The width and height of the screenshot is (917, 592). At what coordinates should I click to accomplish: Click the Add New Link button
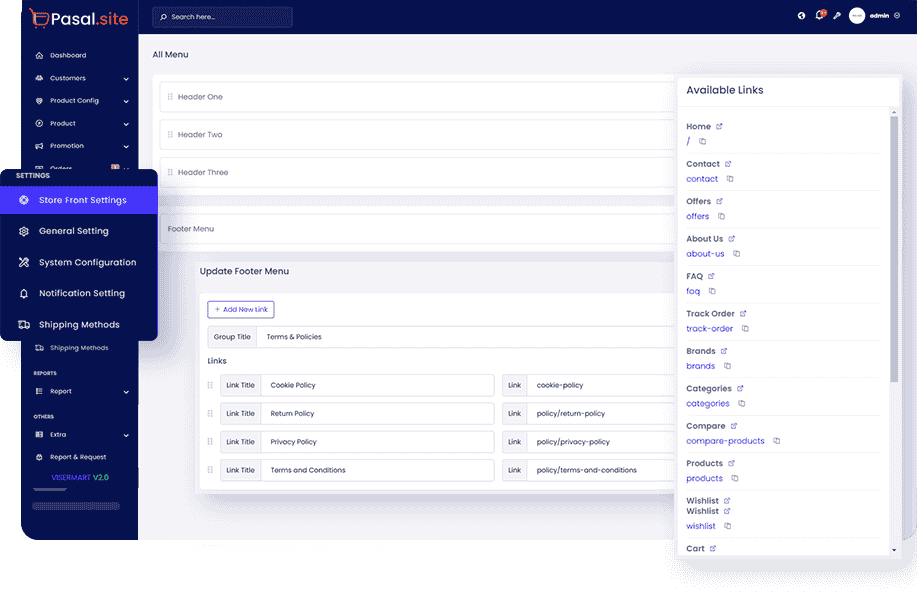click(241, 310)
